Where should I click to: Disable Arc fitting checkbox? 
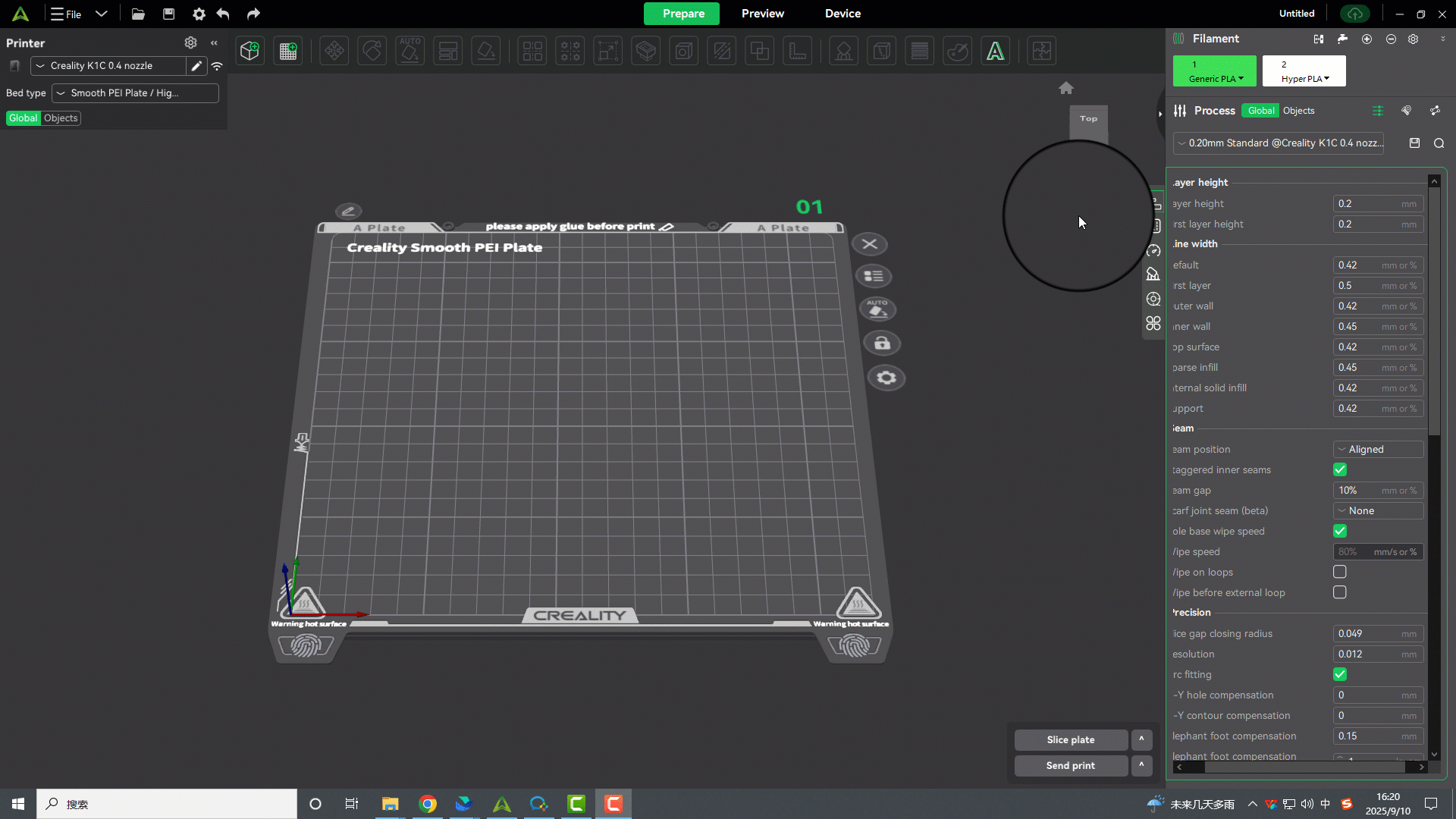click(x=1340, y=674)
